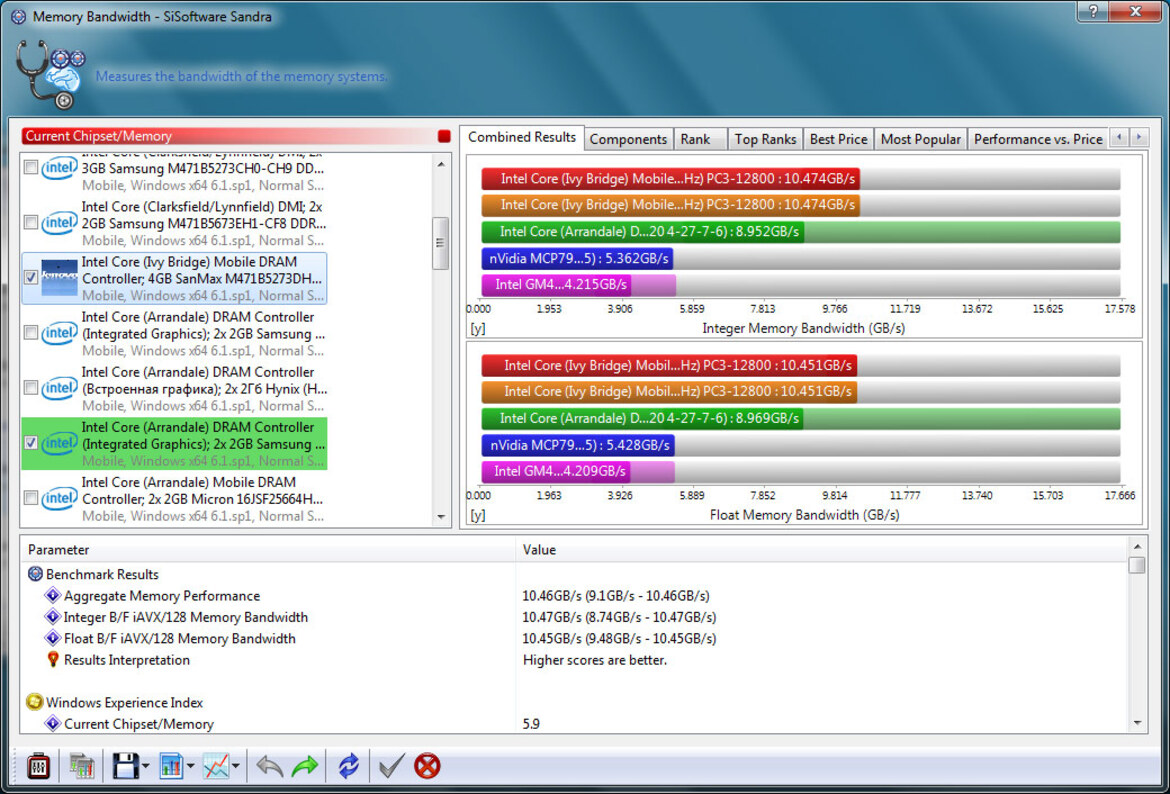
Task: Click the blue nVidia MCP79 5.362GB/s bar
Action: coord(577,259)
